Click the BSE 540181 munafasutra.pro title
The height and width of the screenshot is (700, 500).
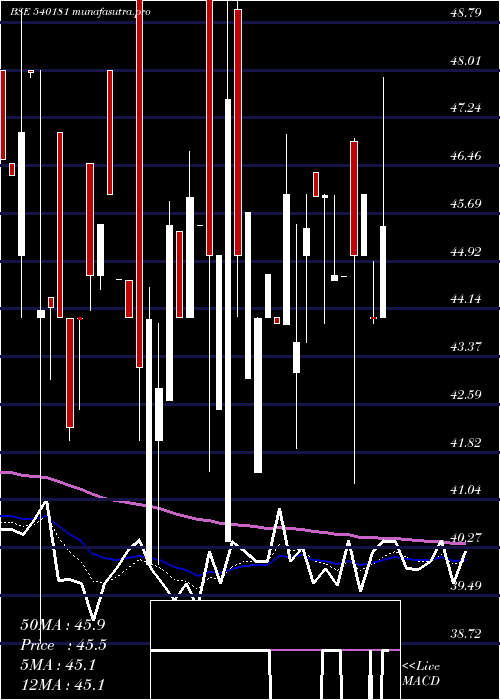[x=80, y=12]
